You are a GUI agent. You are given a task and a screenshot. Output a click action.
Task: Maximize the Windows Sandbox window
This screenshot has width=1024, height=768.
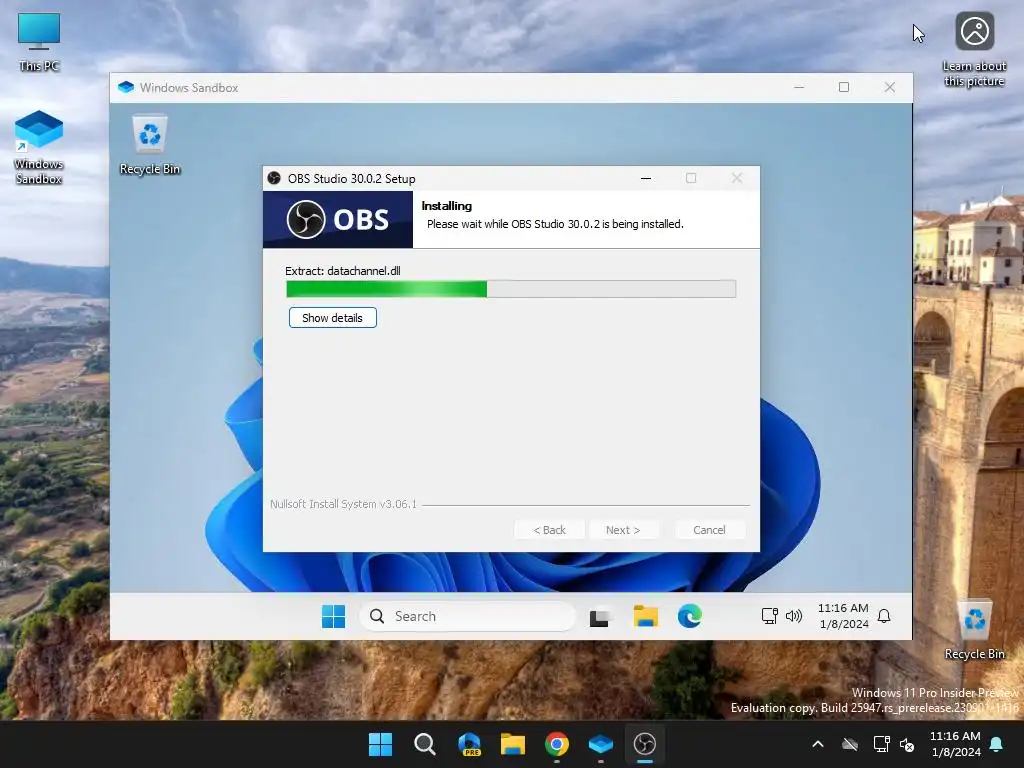[844, 88]
